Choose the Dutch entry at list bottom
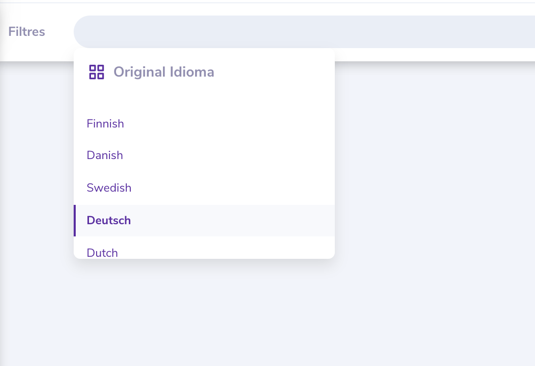 pos(102,253)
